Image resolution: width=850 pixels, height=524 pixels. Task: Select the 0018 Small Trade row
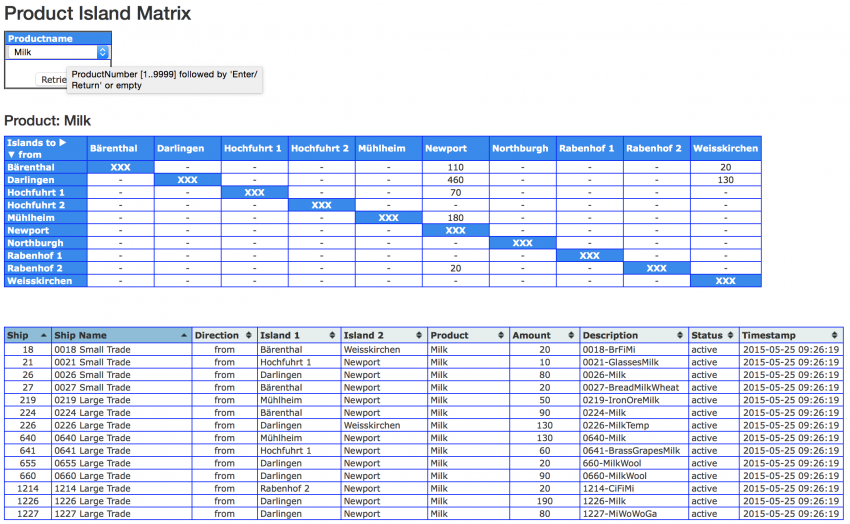click(x=423, y=350)
